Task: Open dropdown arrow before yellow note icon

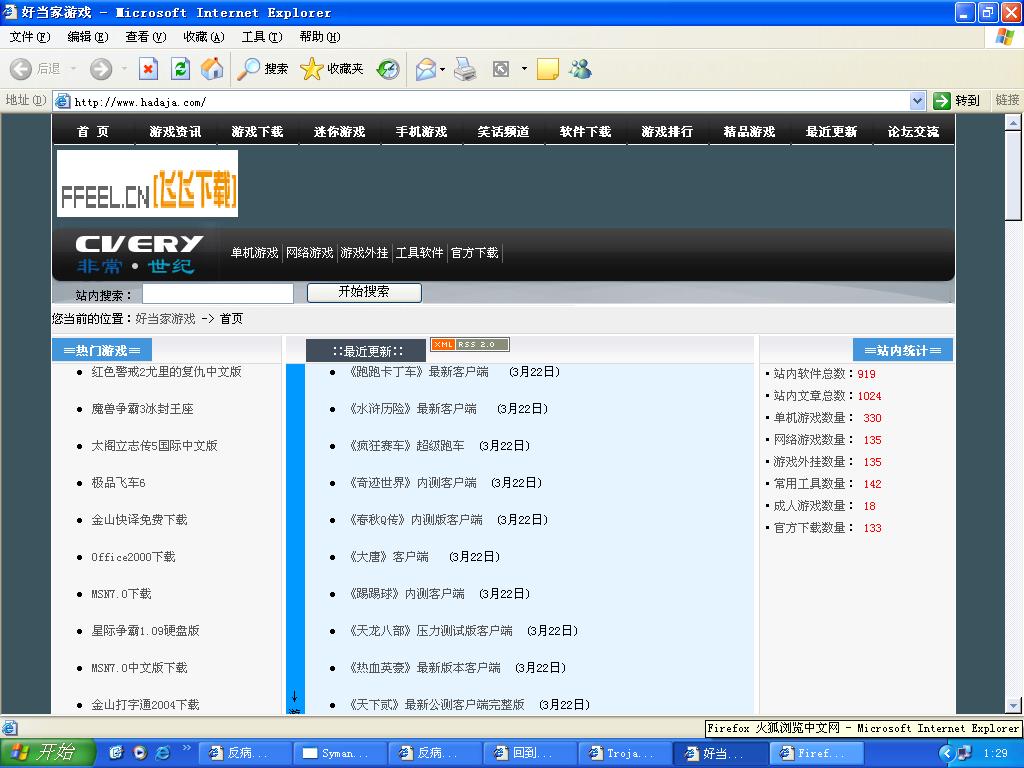Action: tap(524, 69)
